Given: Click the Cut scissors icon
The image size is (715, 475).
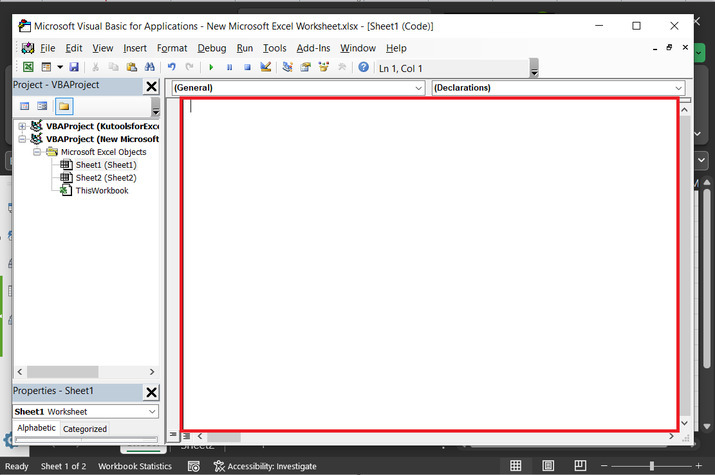Looking at the screenshot, I should [x=95, y=67].
